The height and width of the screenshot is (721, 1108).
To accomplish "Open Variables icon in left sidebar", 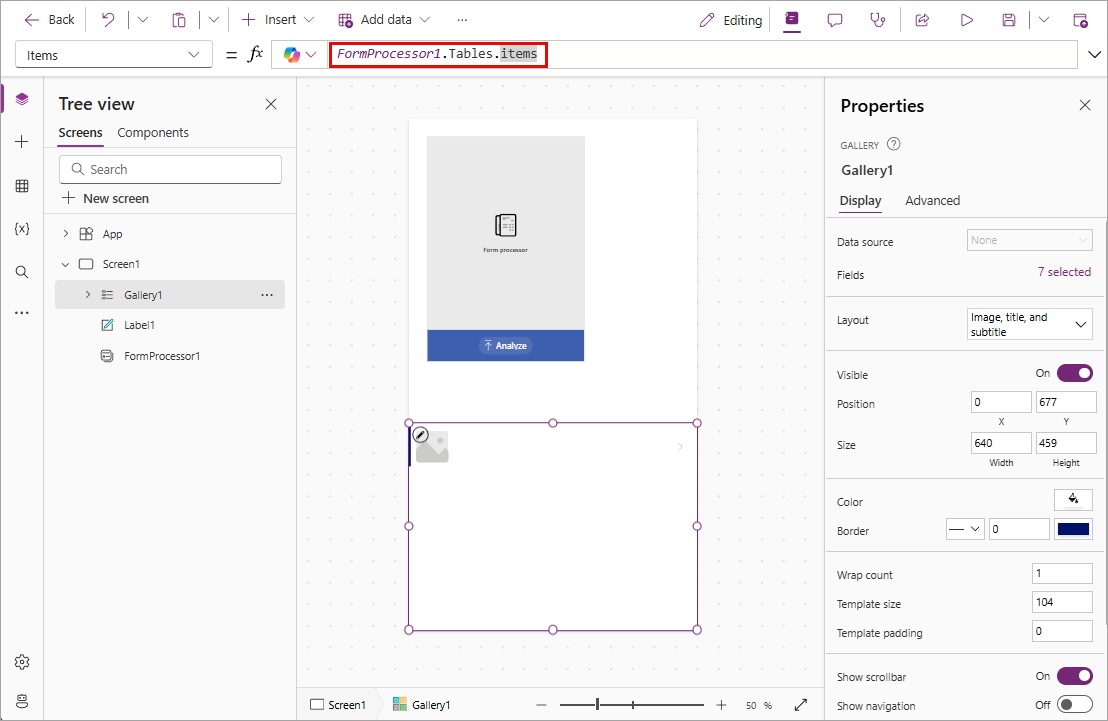I will tap(22, 229).
